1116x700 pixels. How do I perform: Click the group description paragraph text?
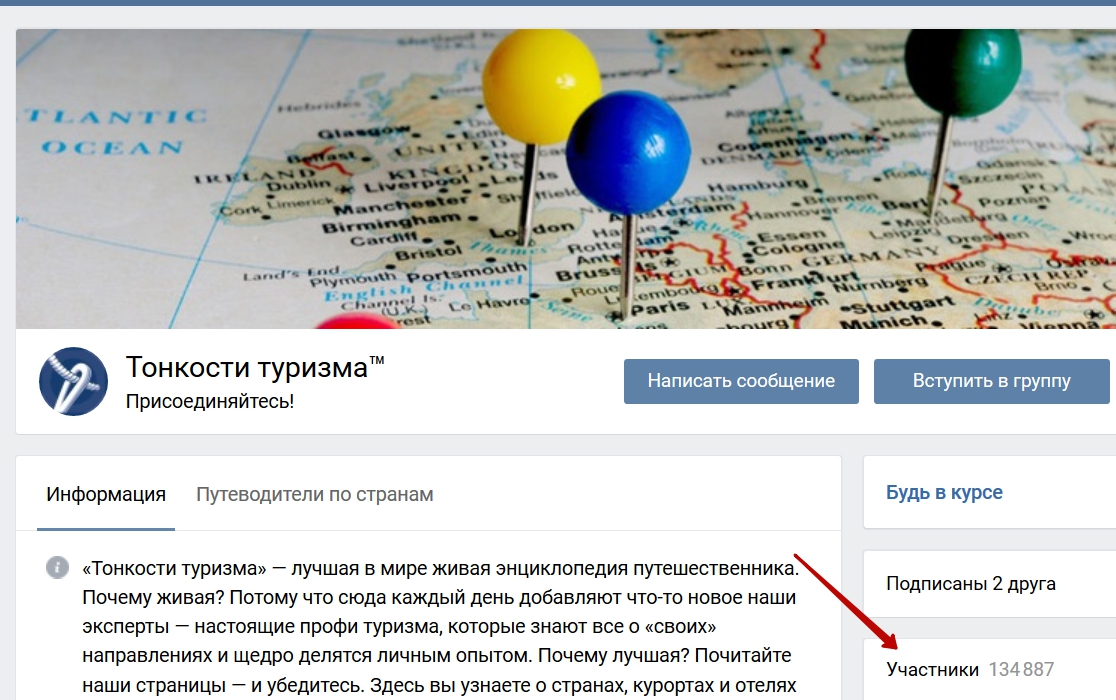tap(440, 627)
